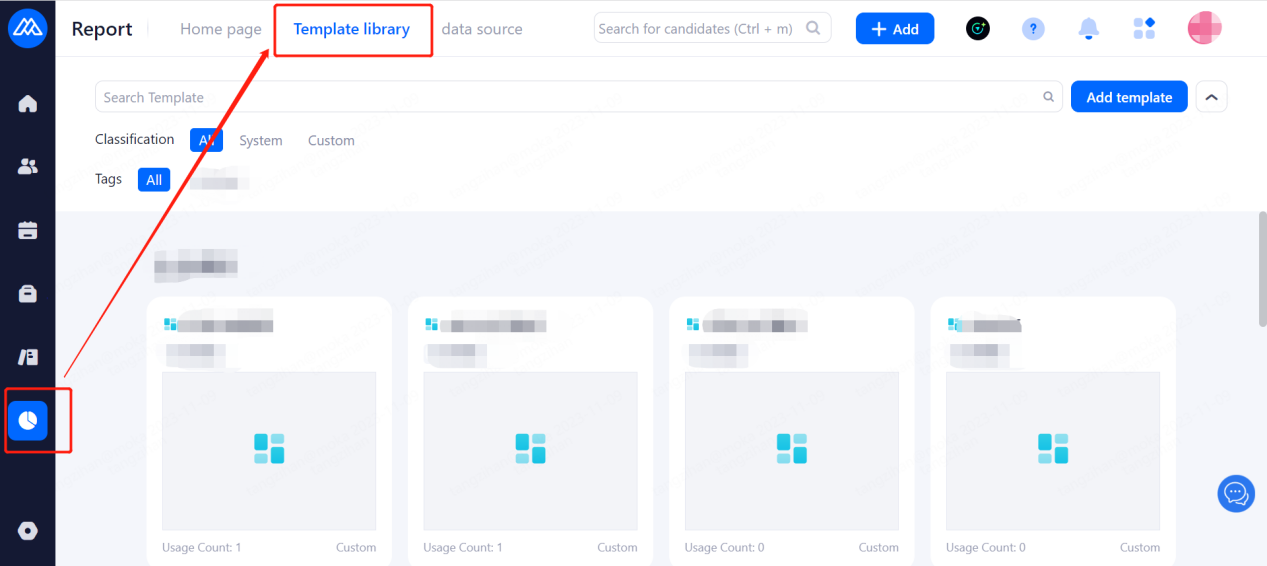Select the System classification filter

point(261,141)
